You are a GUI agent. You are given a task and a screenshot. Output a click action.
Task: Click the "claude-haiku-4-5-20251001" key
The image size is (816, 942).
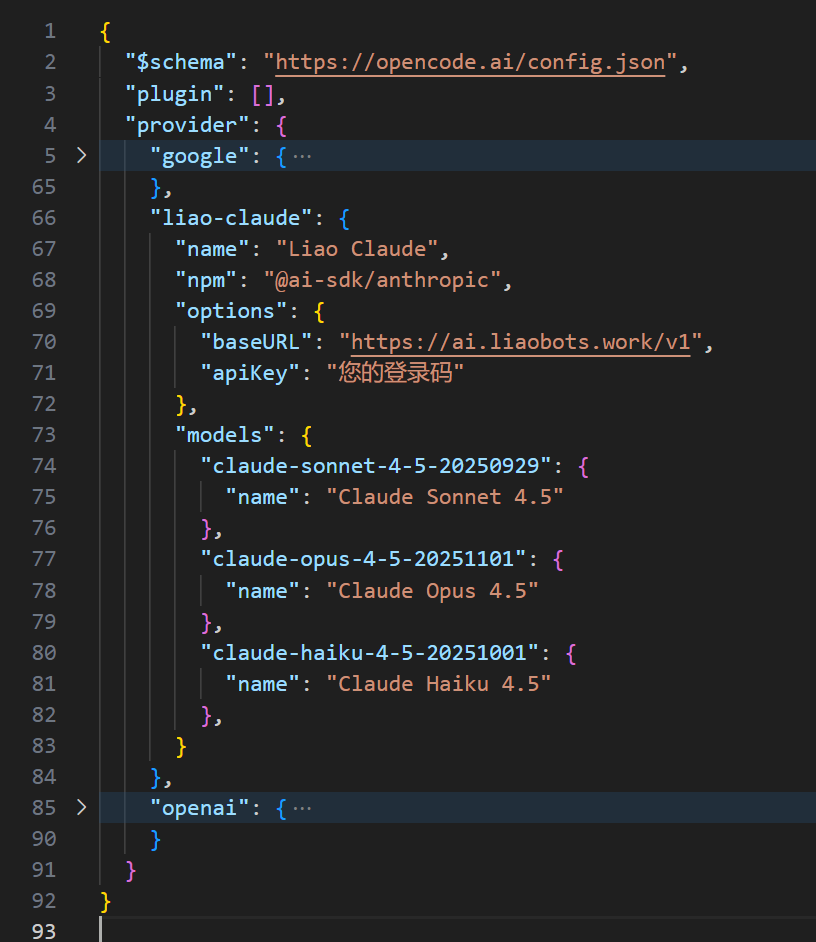(370, 653)
